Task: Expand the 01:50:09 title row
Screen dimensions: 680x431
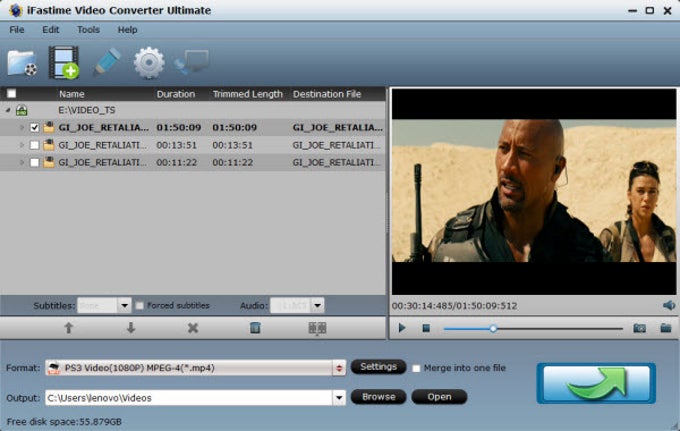Action: (22, 127)
